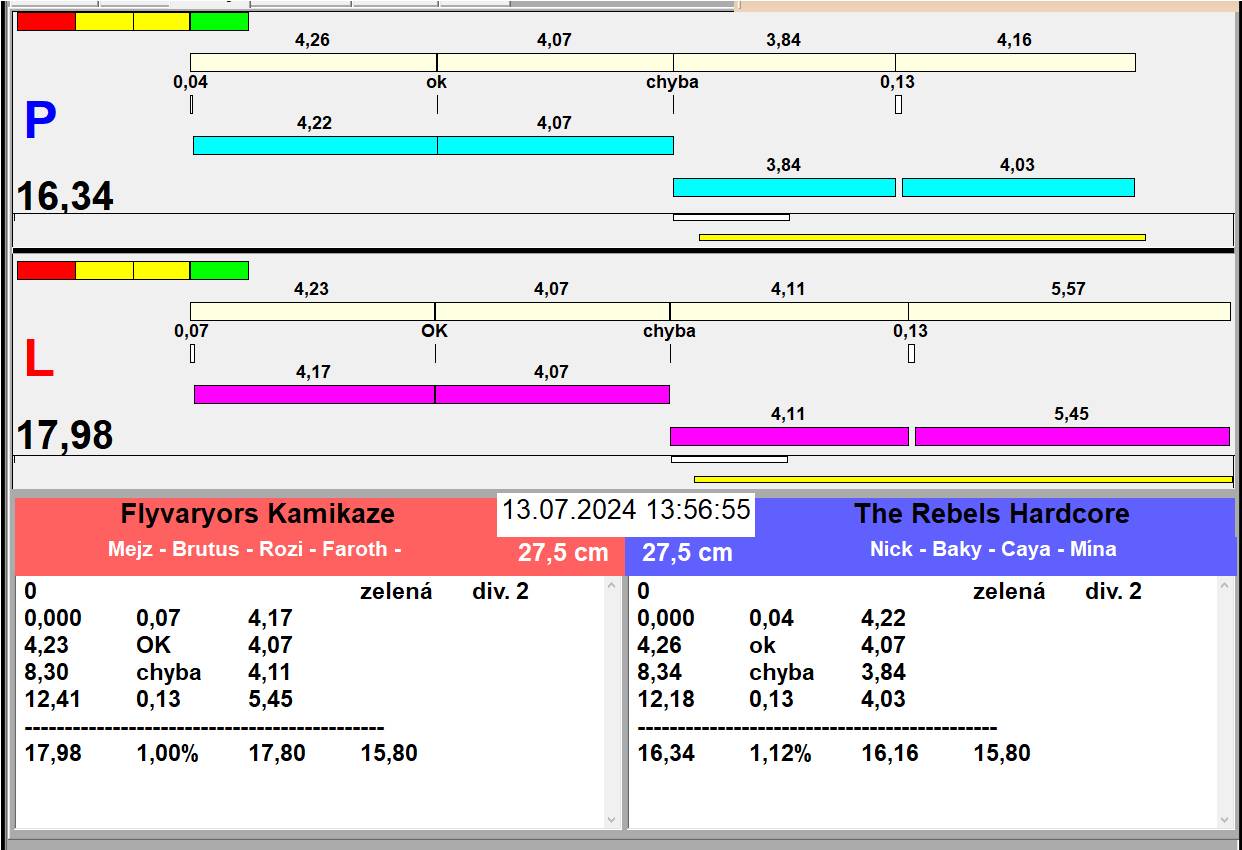The width and height of the screenshot is (1242, 850).
Task: Click the green start light in lane L
Action: click(x=219, y=270)
